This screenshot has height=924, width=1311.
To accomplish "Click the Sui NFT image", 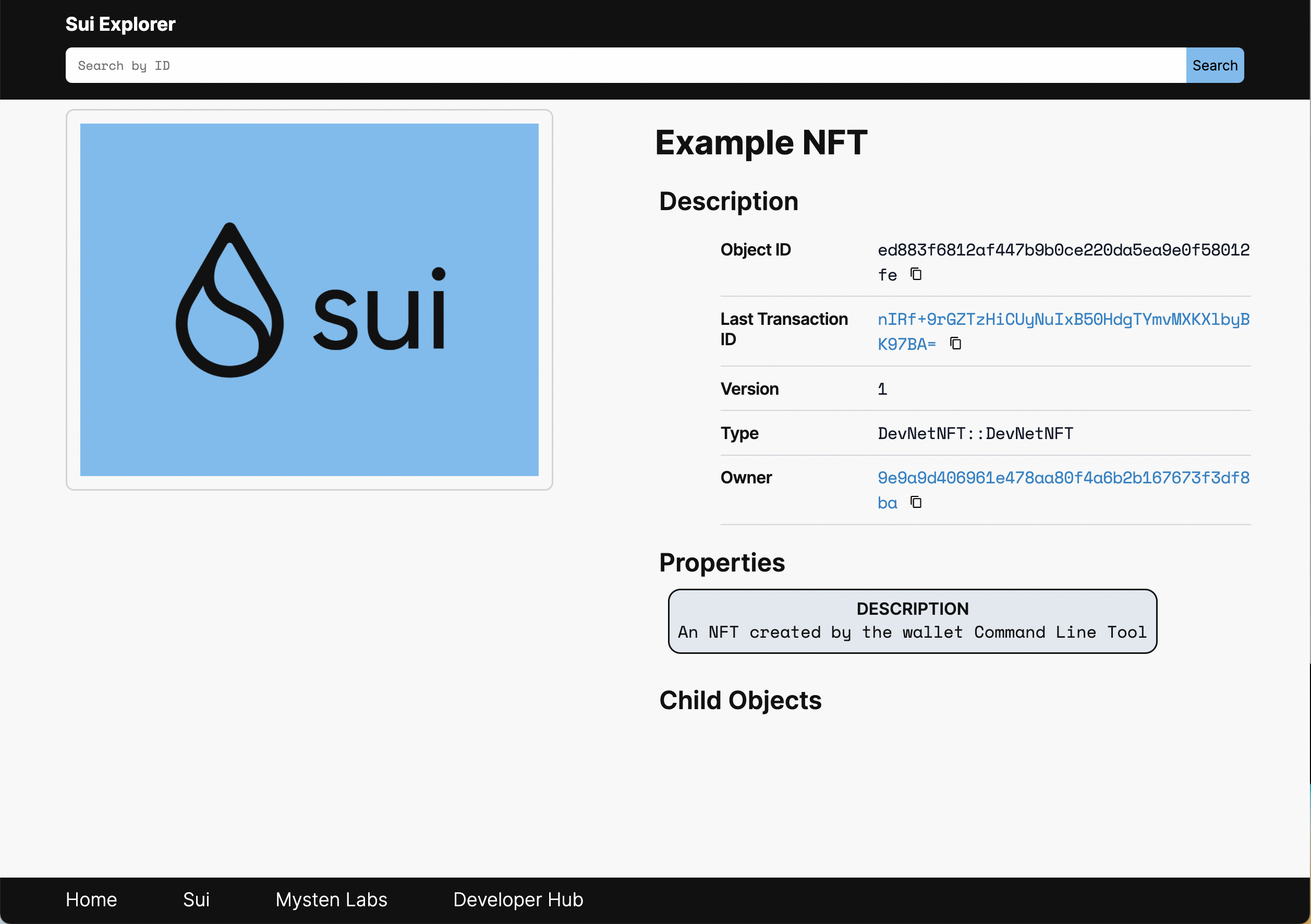I will point(309,299).
